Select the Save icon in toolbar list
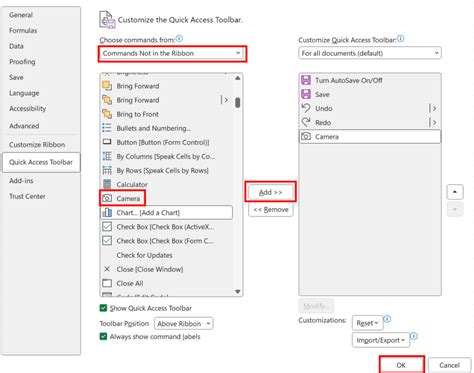Screen dimensions: 474x373 [x=306, y=94]
